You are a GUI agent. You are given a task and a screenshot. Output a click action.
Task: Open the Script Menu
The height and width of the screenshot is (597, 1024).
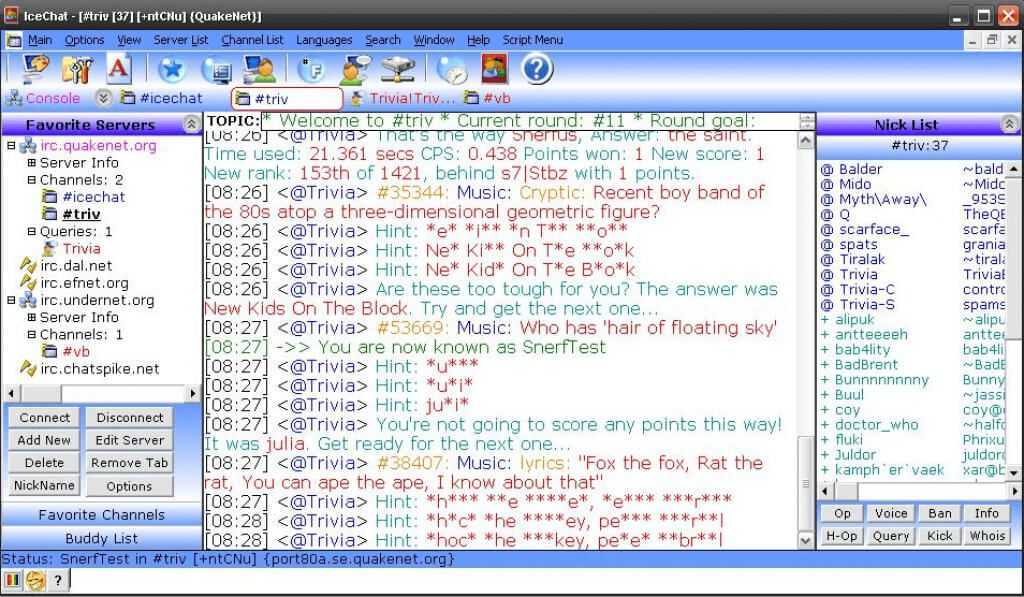(x=533, y=40)
